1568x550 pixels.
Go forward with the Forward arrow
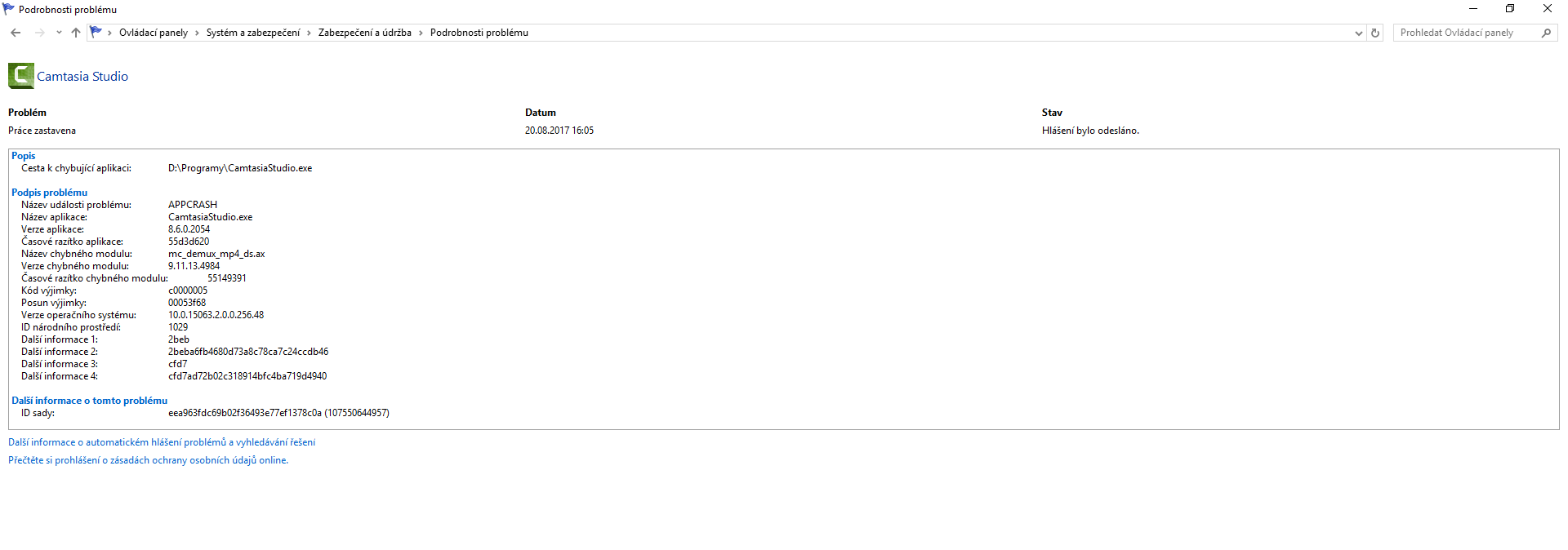[39, 33]
